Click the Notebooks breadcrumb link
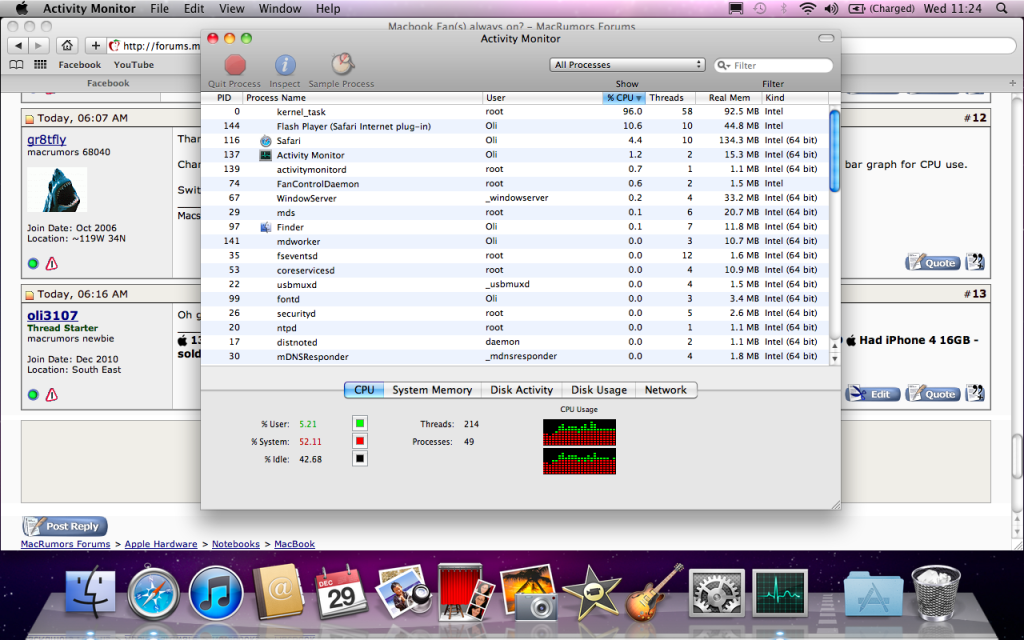The width and height of the screenshot is (1024, 640). pyautogui.click(x=236, y=544)
